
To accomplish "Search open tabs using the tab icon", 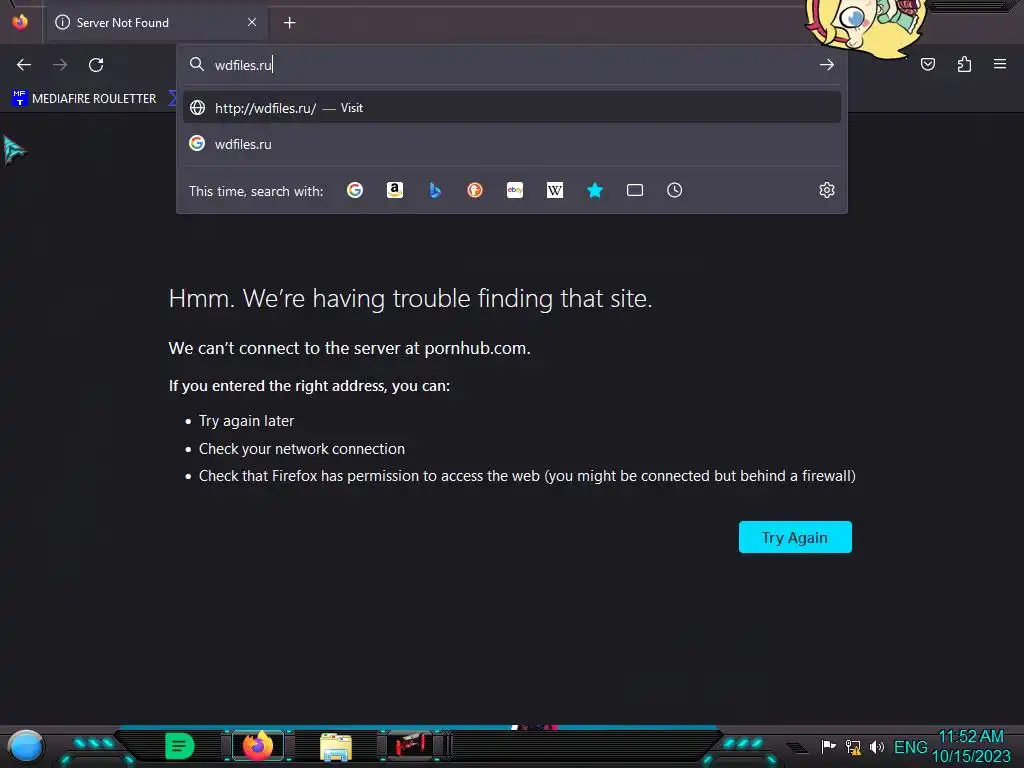I will pos(635,190).
